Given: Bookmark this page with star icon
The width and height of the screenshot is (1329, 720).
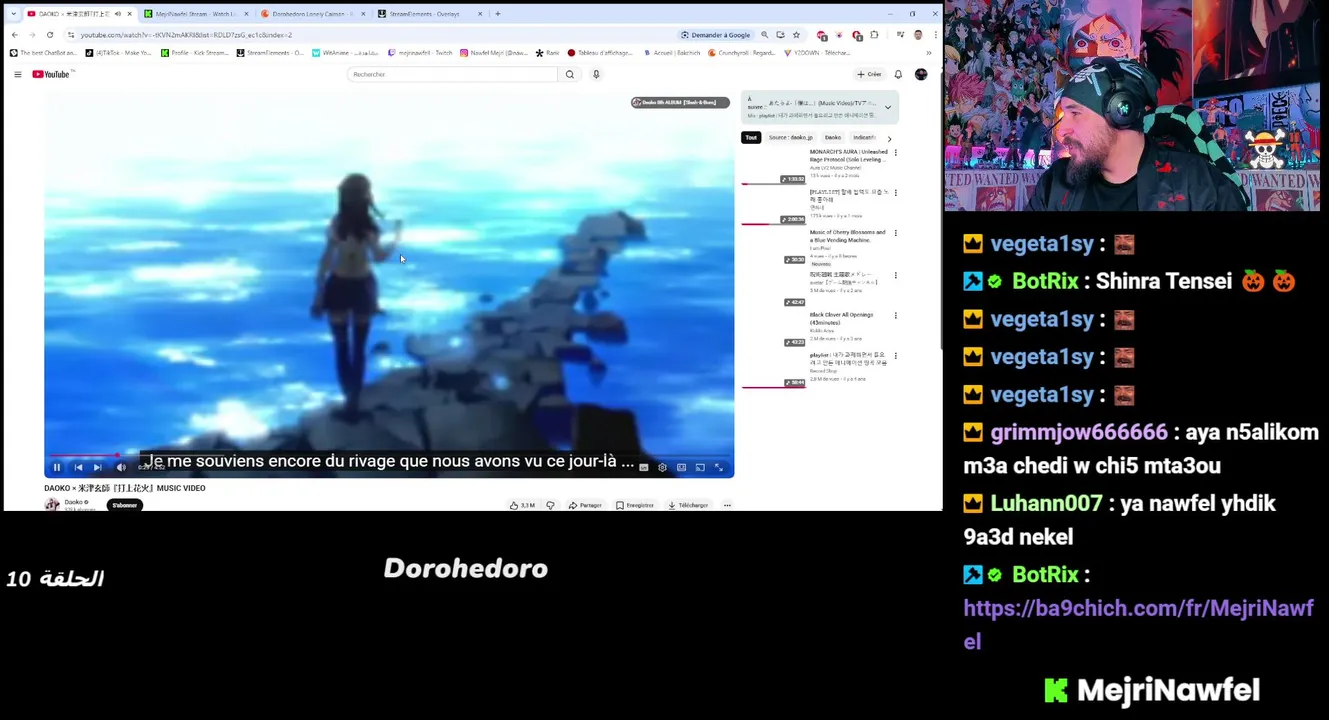Looking at the screenshot, I should [796, 35].
